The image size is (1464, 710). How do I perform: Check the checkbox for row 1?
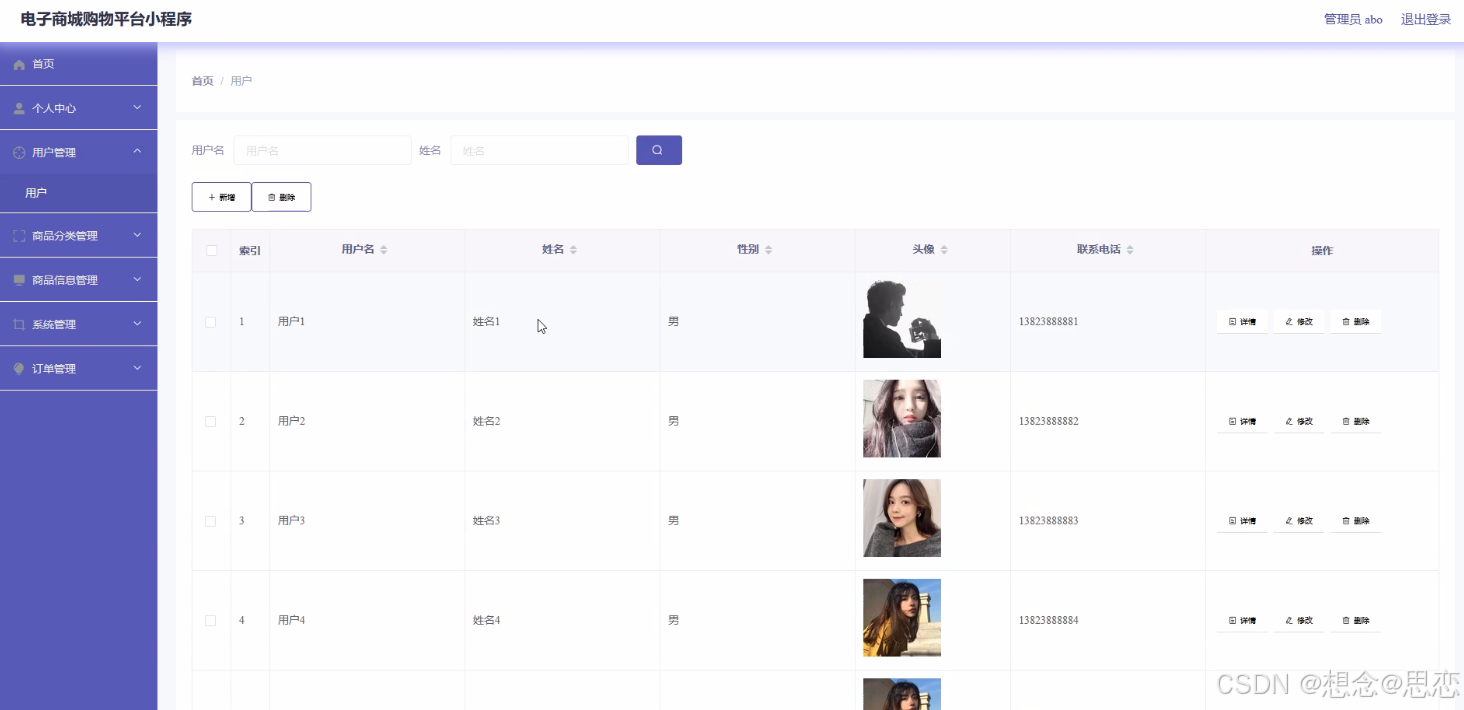pos(211,322)
